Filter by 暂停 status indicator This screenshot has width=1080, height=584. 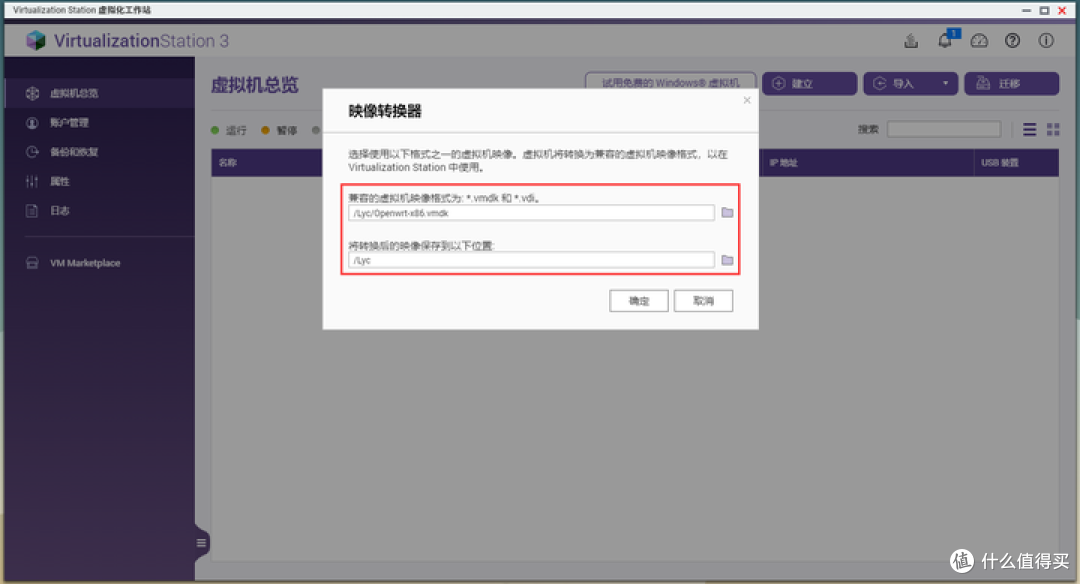tap(279, 130)
